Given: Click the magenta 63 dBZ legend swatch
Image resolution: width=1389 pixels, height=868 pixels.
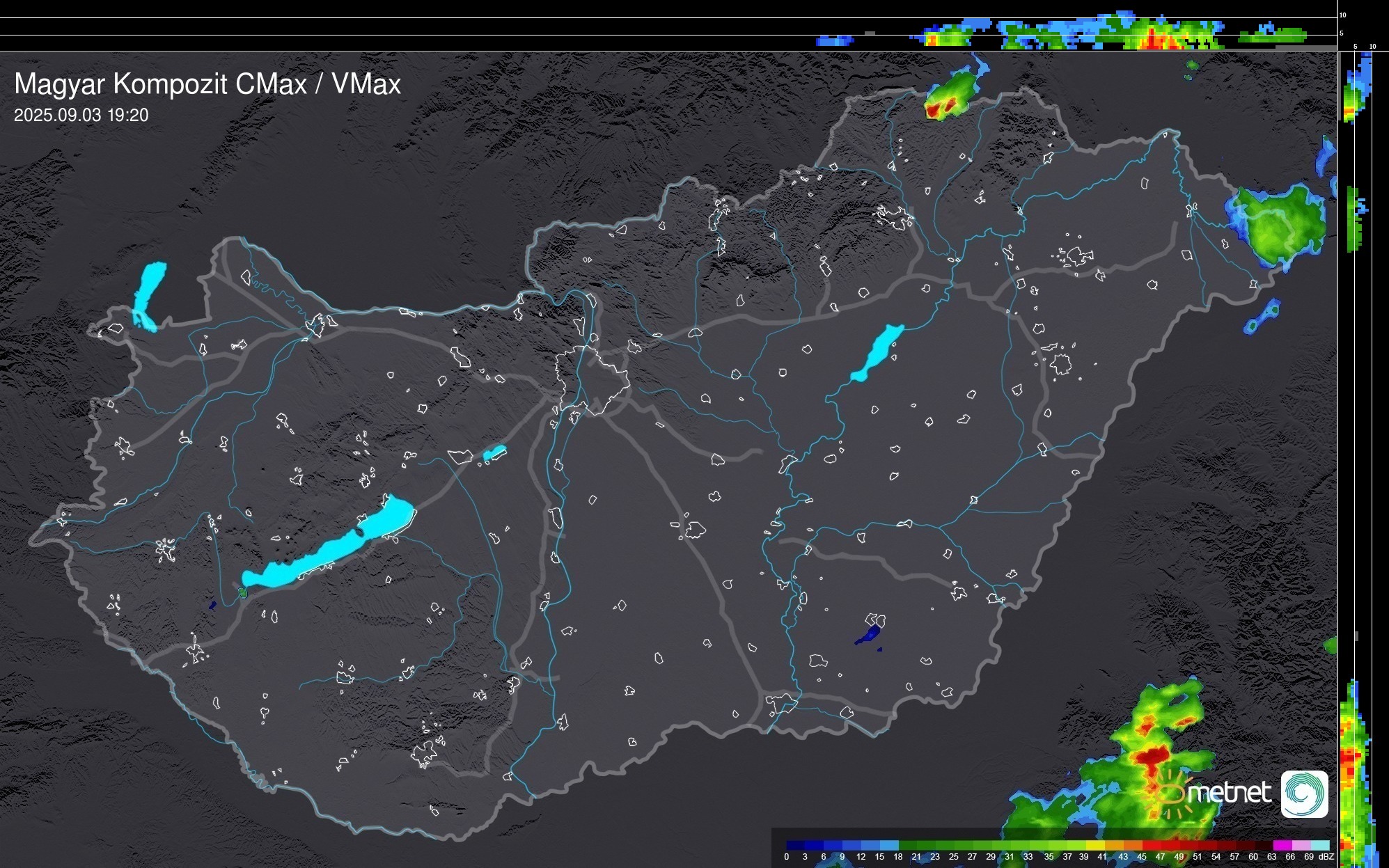Looking at the screenshot, I should (x=1282, y=845).
